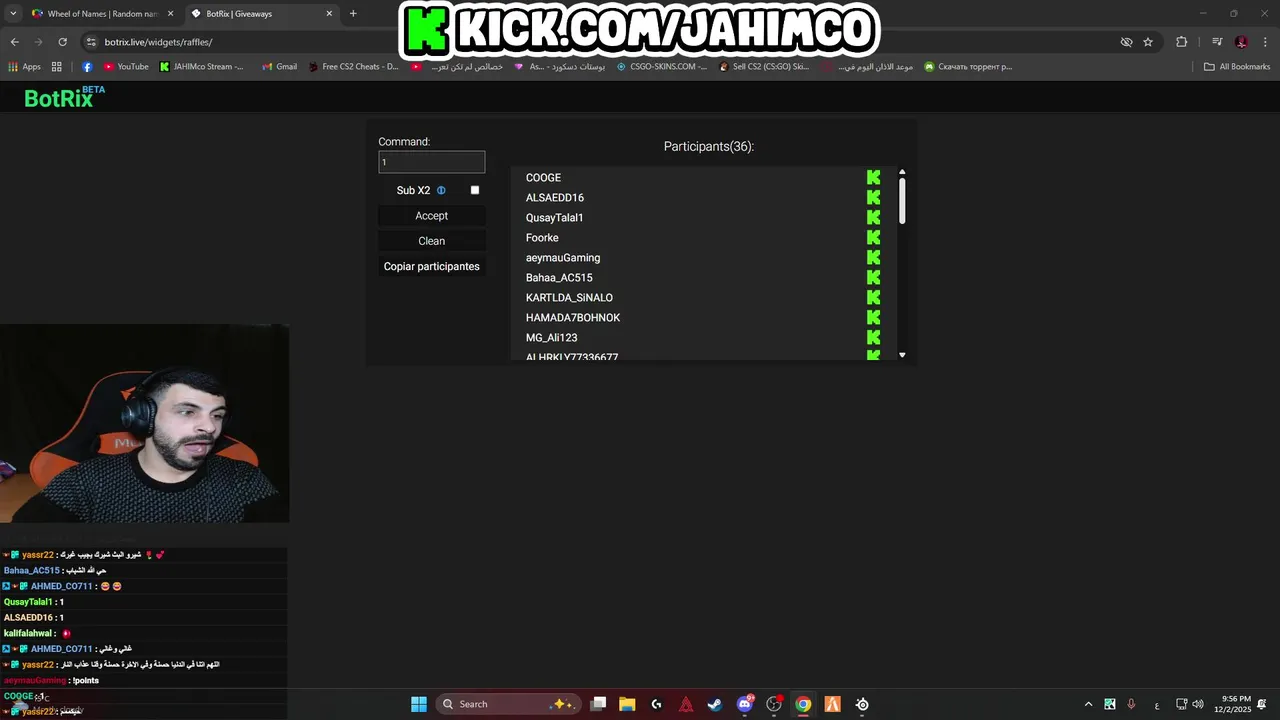Open Kick icon beside Foorke participant
The width and height of the screenshot is (1280, 720).
(873, 238)
